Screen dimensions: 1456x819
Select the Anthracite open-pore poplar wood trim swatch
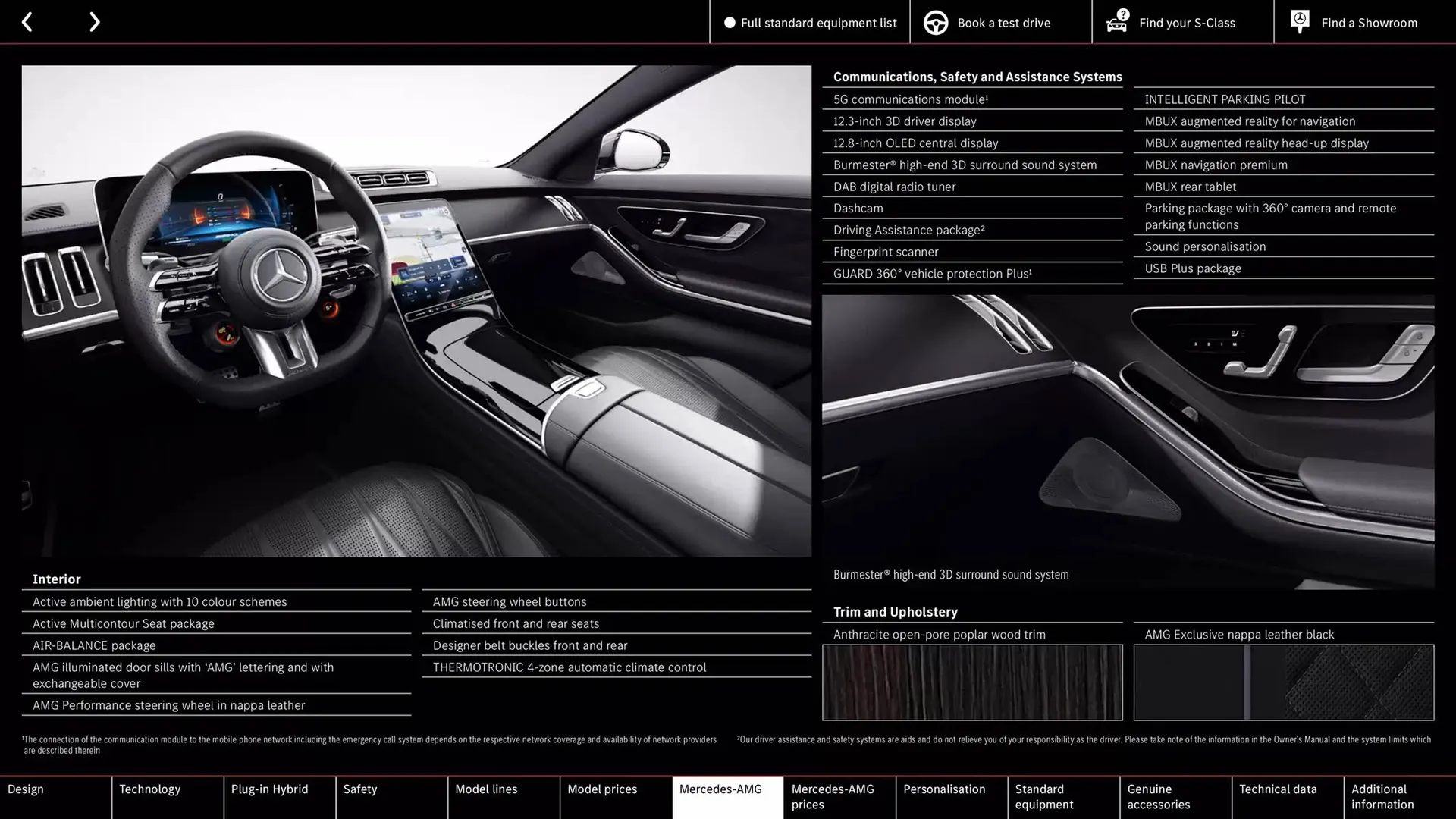(x=972, y=682)
